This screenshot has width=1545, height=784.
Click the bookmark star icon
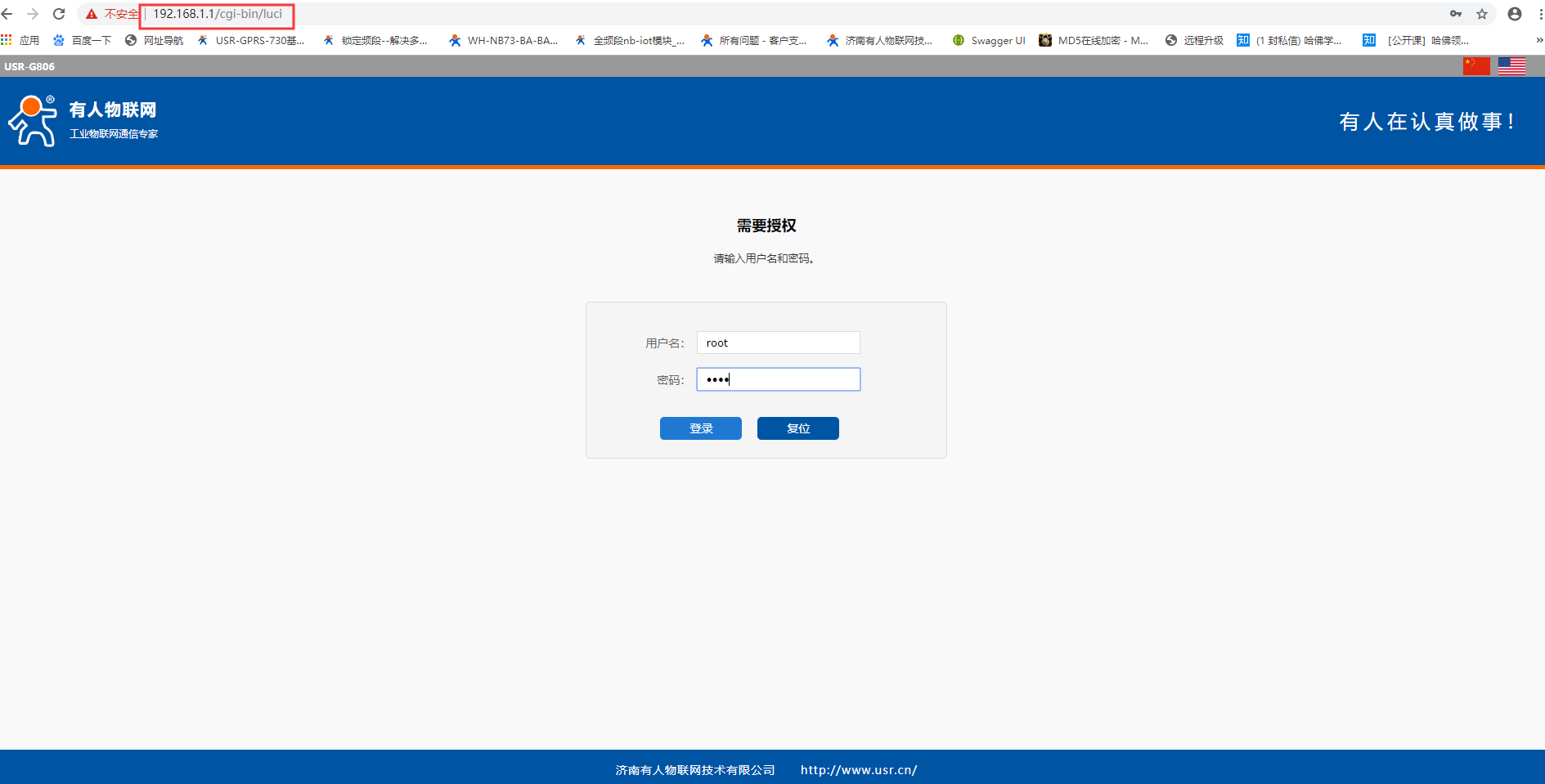1482,14
